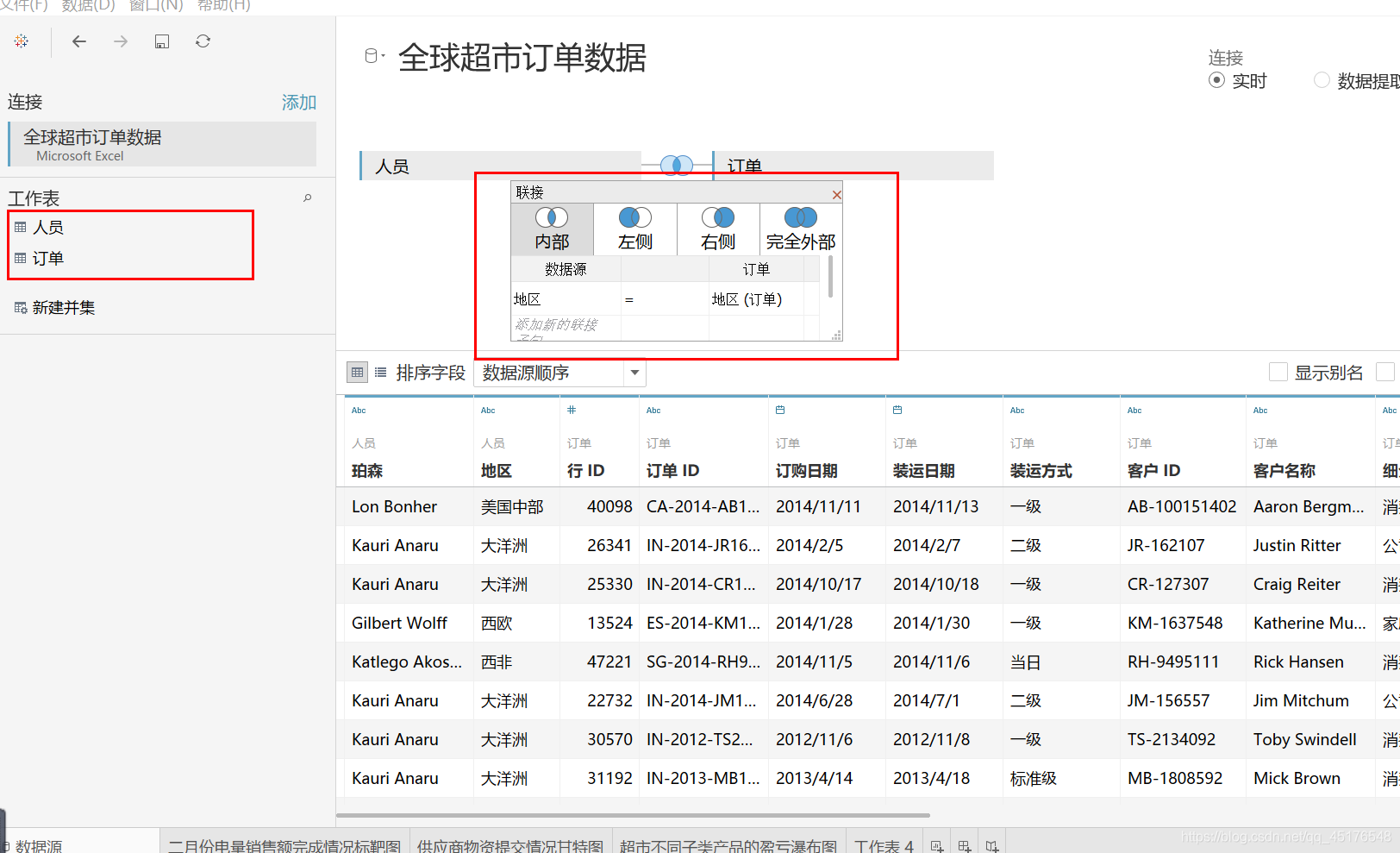1400x853 pixels.
Task: Click the join circles between 人员 and 订单
Action: pos(677,165)
